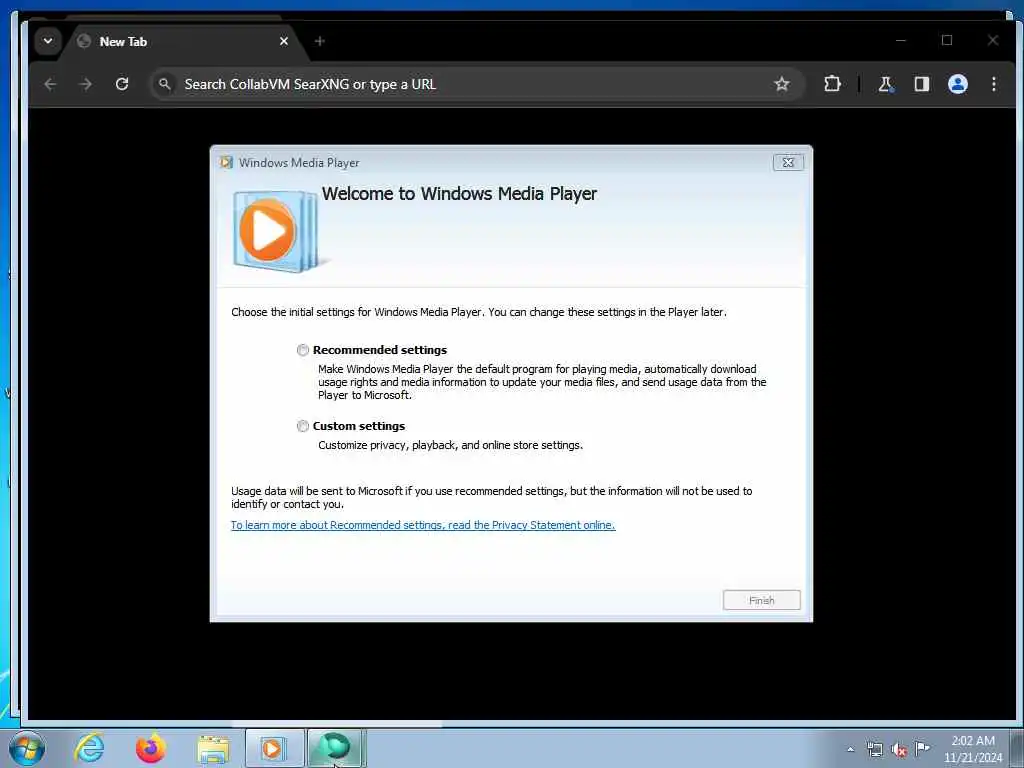Launch Firefox from the taskbar
This screenshot has height=768, width=1024.
pos(151,748)
